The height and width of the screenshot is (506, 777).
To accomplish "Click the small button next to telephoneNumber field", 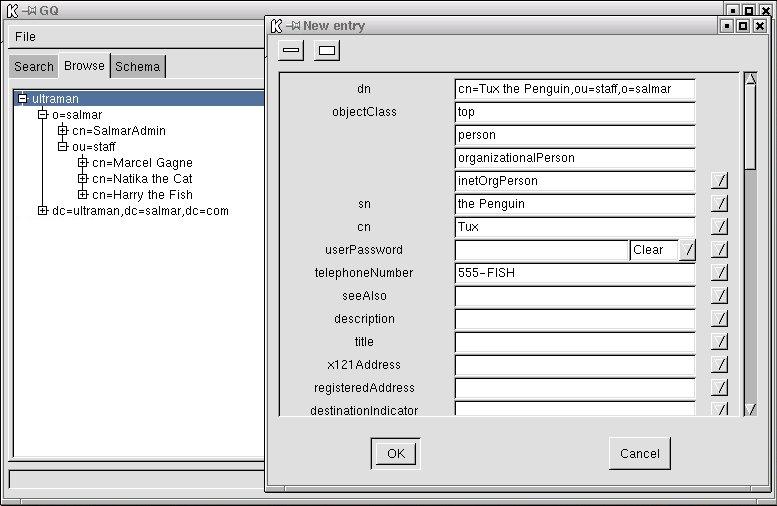I will point(719,273).
